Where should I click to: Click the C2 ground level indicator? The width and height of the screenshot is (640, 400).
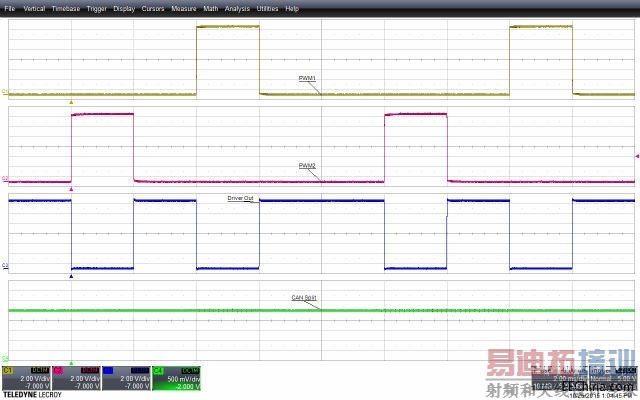click(x=5, y=179)
